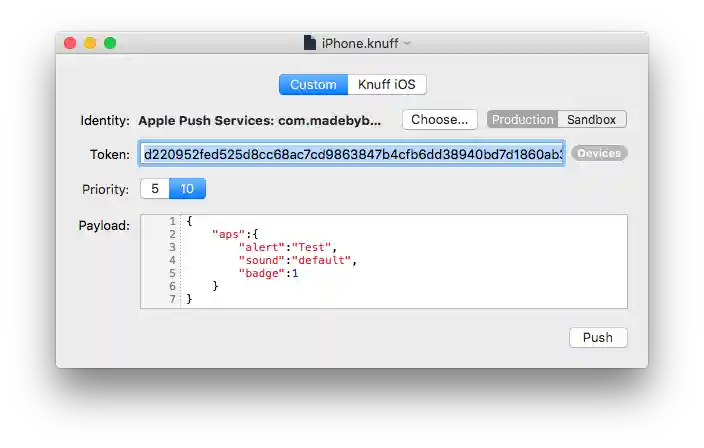Viewport: 704px width, 448px height.
Task: Click the Apple Push Services identity label
Action: 260,120
